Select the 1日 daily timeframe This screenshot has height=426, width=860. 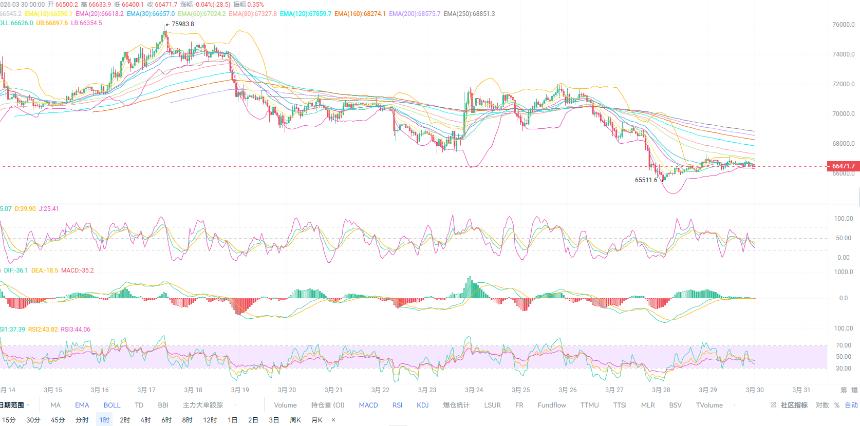(232, 420)
